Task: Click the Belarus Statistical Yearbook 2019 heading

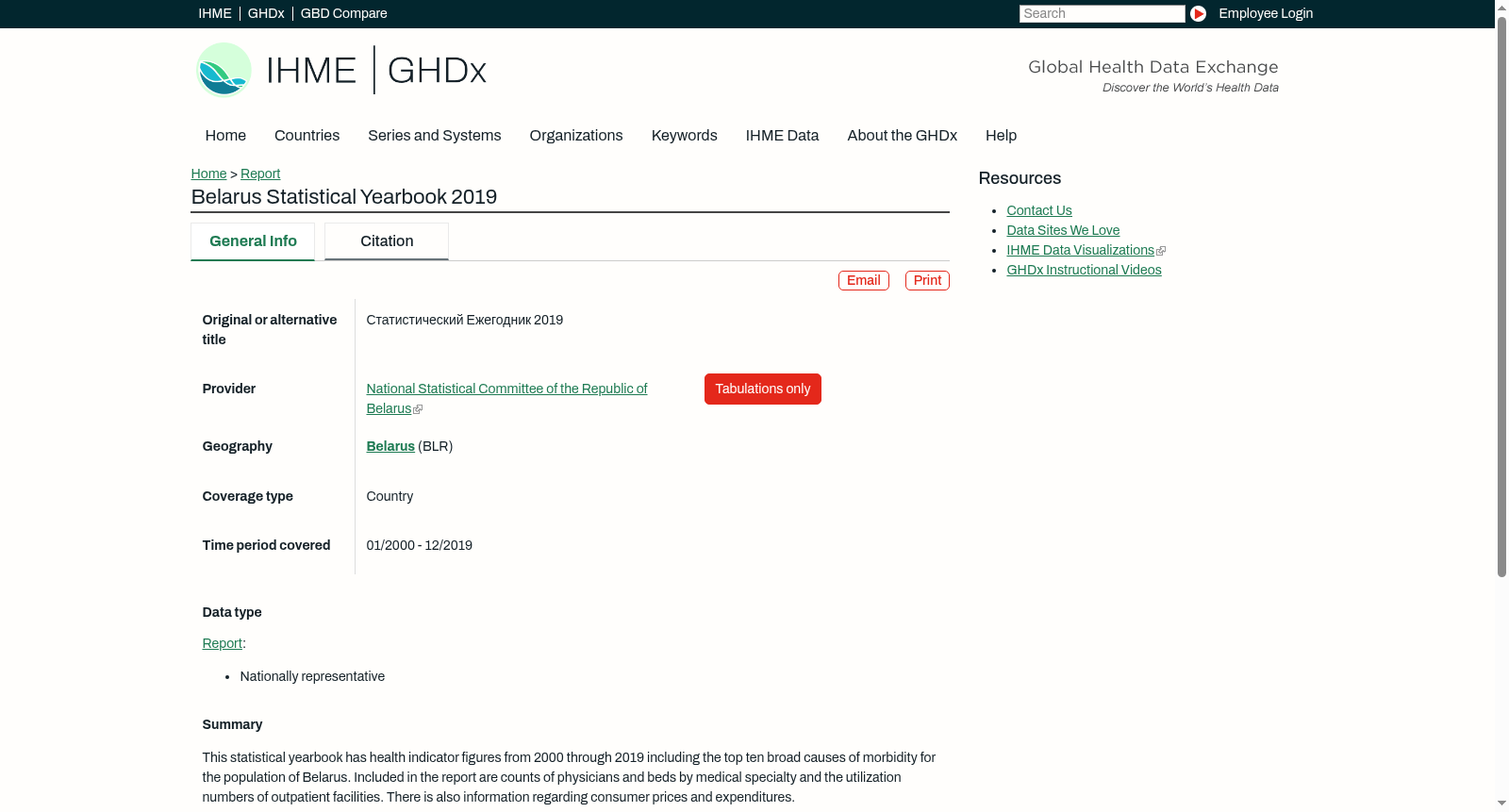Action: click(344, 197)
